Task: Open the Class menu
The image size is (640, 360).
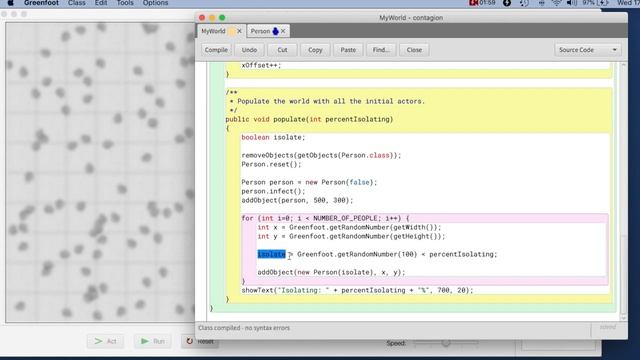Action: (x=77, y=3)
